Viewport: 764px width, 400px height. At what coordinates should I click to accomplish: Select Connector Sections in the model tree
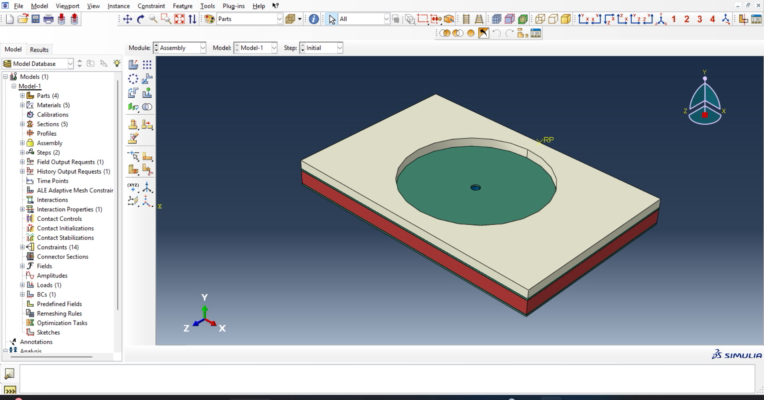click(62, 256)
